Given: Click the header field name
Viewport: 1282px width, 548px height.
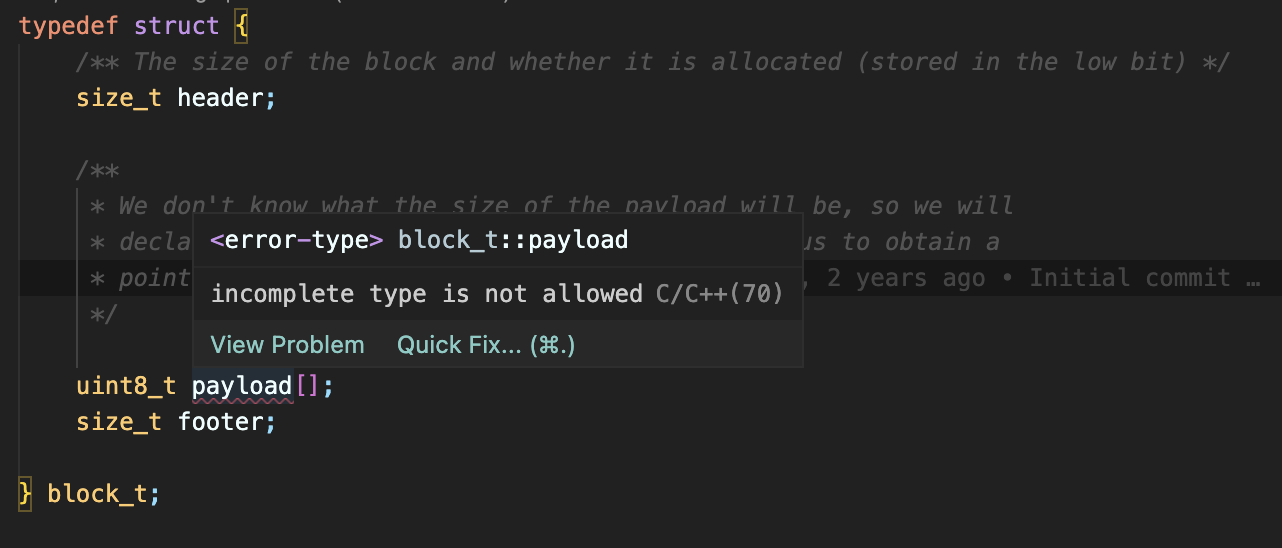Looking at the screenshot, I should [219, 98].
